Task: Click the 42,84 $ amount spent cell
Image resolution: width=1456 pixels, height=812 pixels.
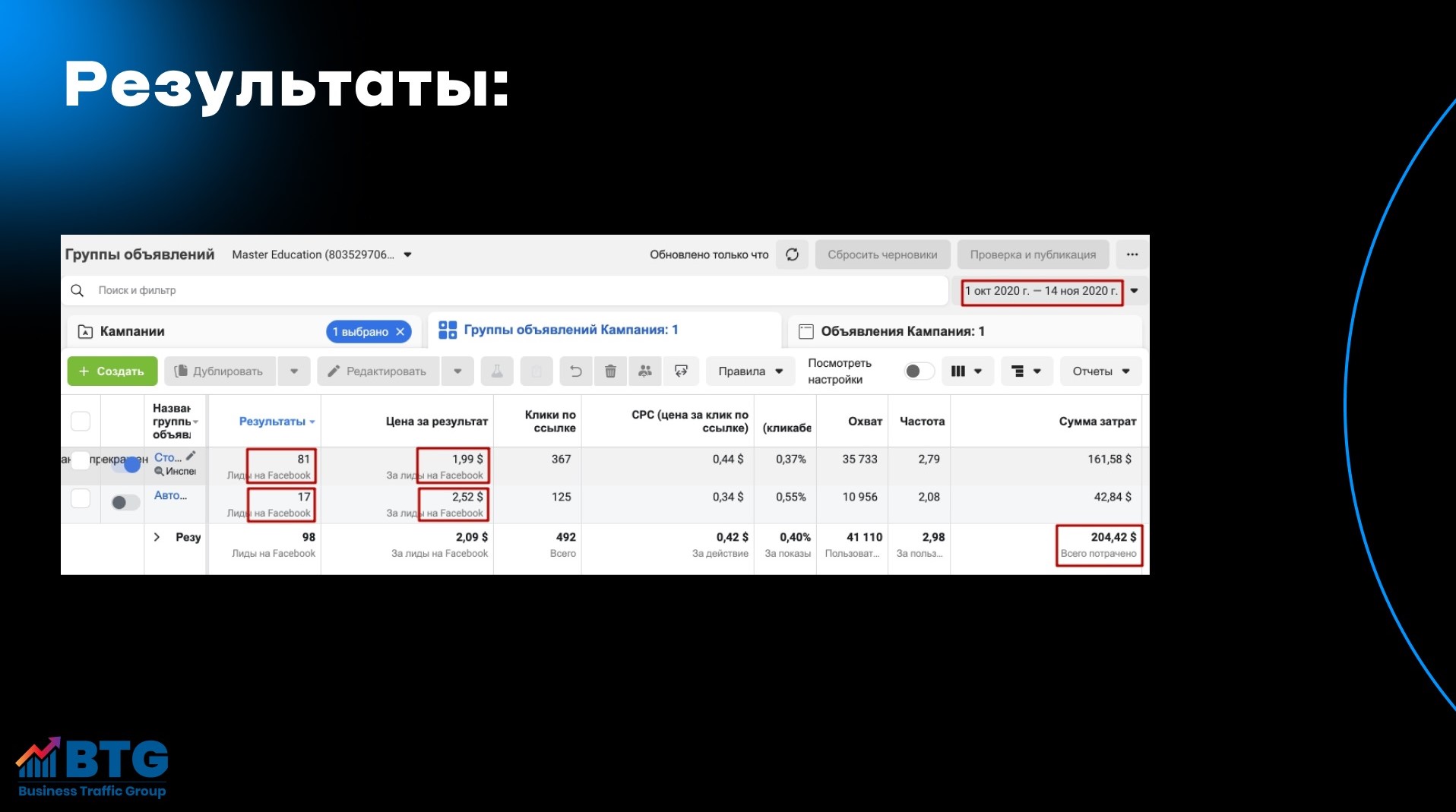Action: [1113, 497]
